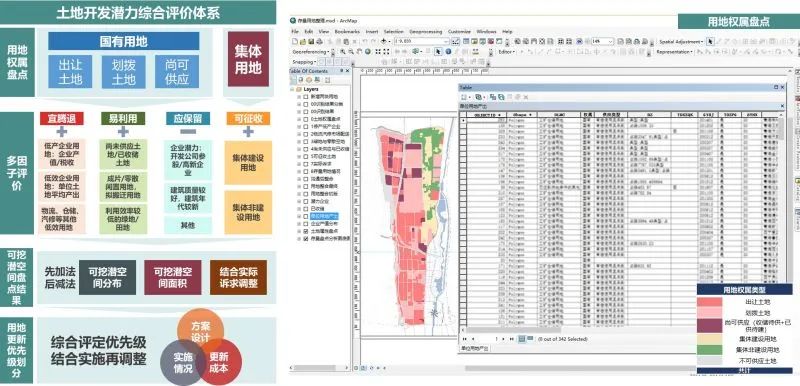Open the Snapping dropdown menu
800x386 pixels.
click(305, 62)
